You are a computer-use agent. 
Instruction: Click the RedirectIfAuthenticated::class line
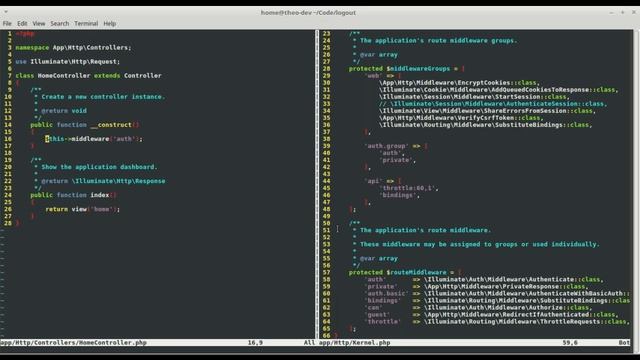pyautogui.click(x=491, y=315)
